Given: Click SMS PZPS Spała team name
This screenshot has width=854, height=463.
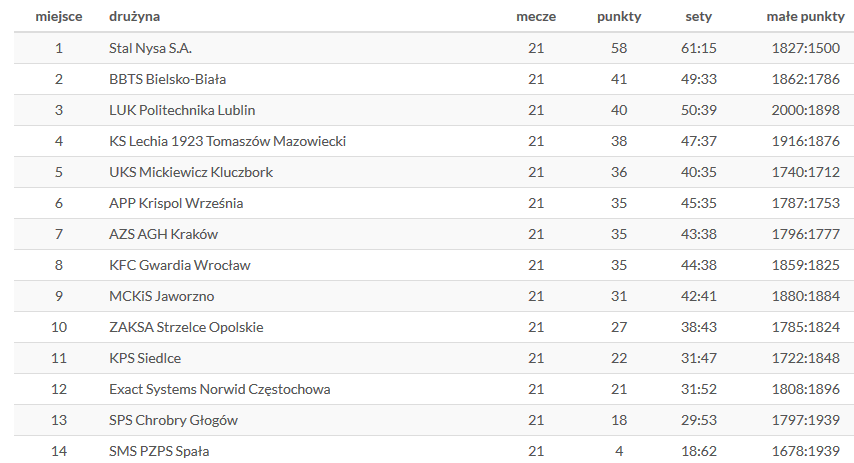Looking at the screenshot, I should click(x=159, y=452).
